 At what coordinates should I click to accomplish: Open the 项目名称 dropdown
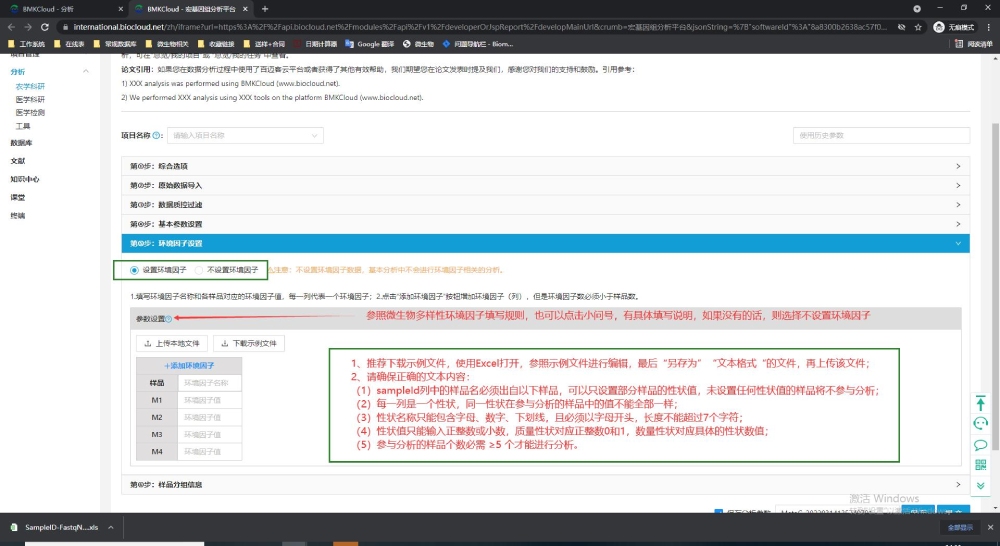(x=260, y=135)
